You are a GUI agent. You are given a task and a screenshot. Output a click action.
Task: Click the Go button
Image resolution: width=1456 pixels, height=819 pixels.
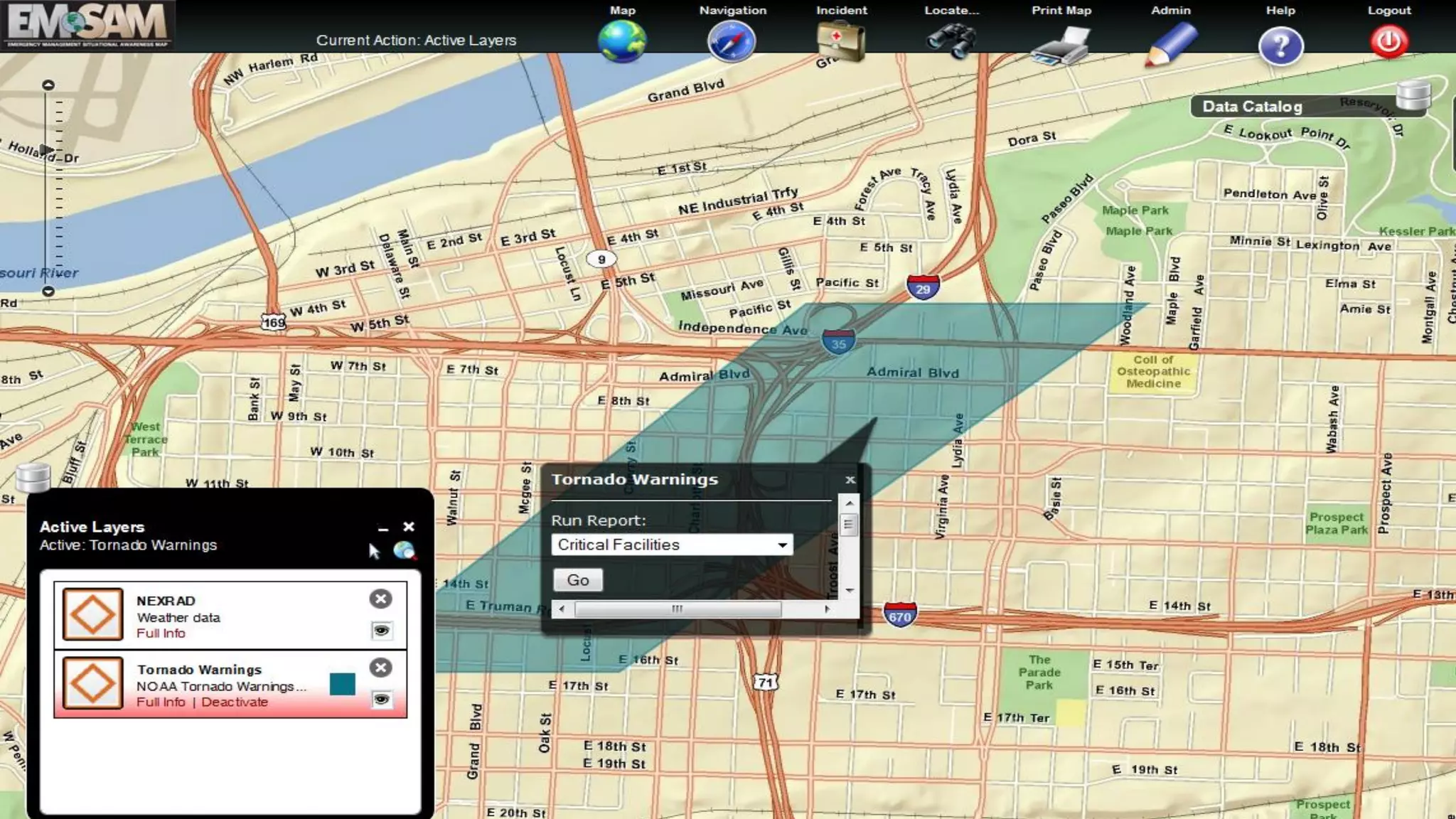pyautogui.click(x=577, y=580)
